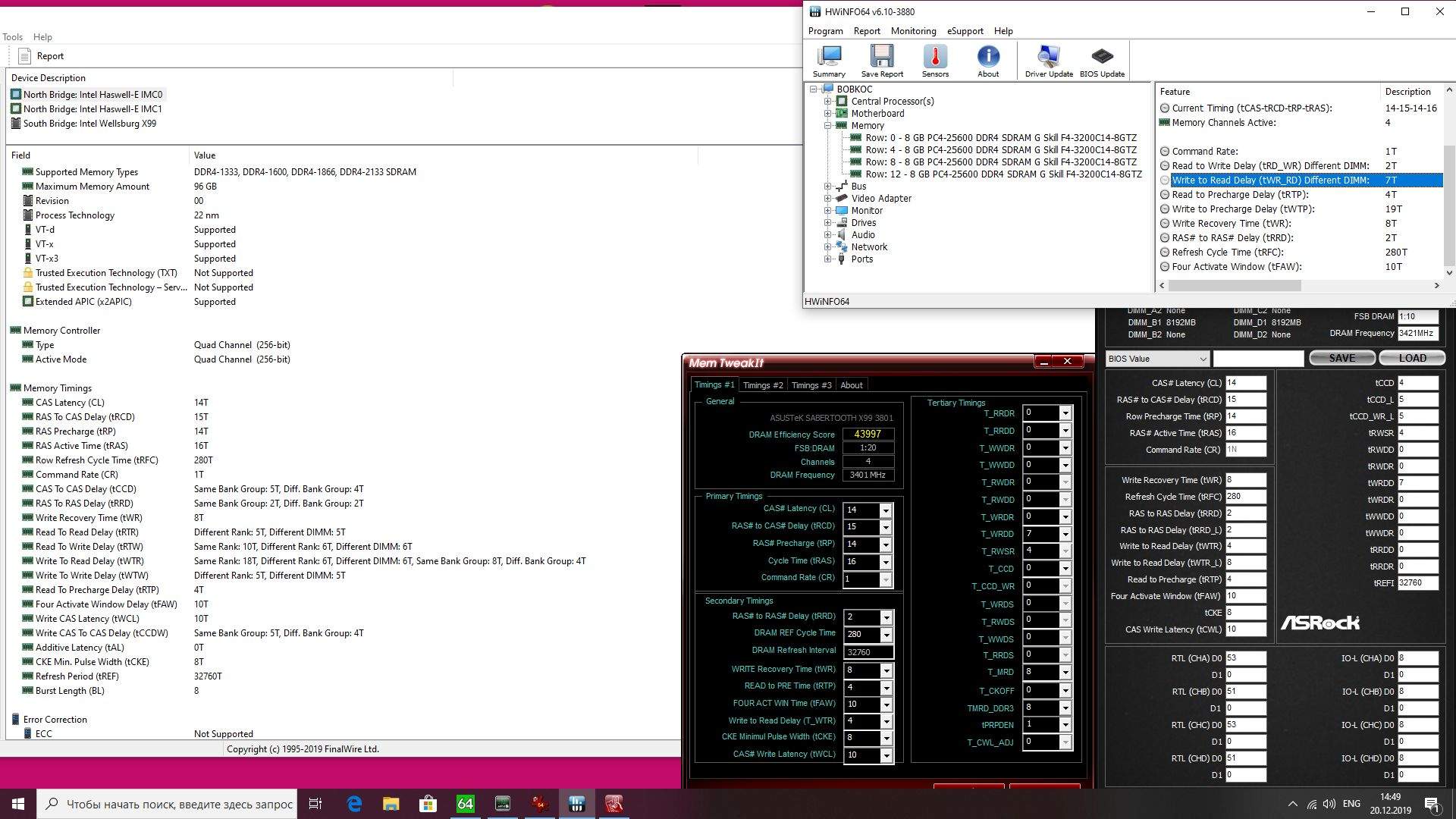Select North Bridge Intel Haswell-E IMC1 device

point(92,109)
